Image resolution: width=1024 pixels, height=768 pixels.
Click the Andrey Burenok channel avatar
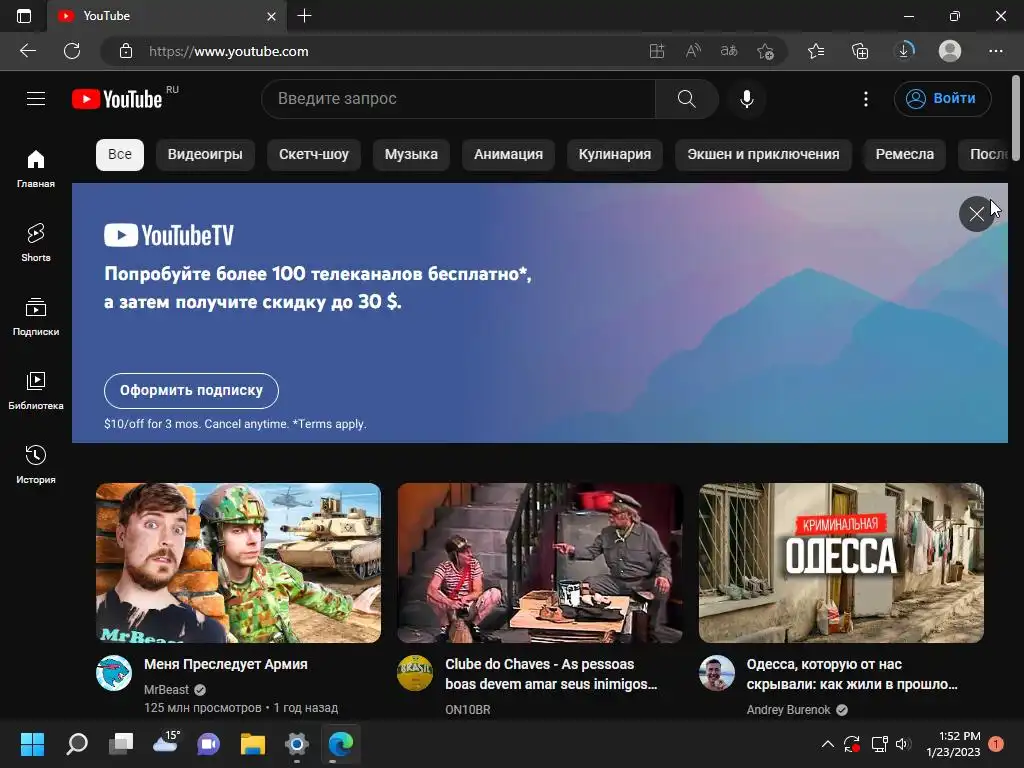(716, 673)
